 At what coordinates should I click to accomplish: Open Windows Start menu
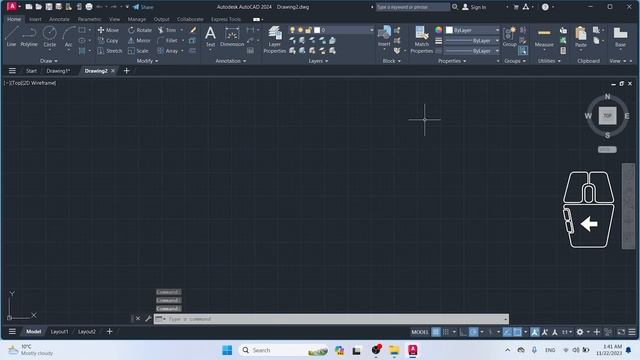coord(227,350)
